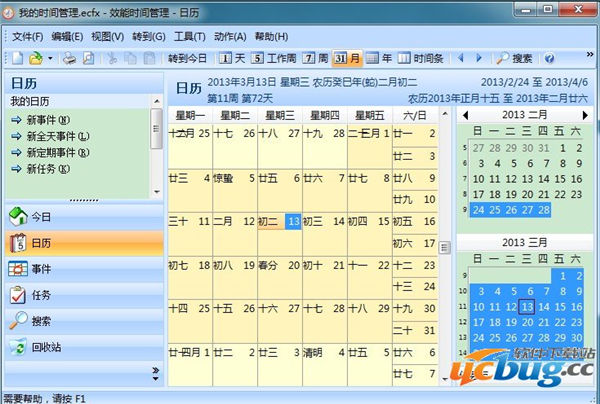The height and width of the screenshot is (404, 600).
Task: Open the 日历 navigation pane item
Action: point(84,243)
